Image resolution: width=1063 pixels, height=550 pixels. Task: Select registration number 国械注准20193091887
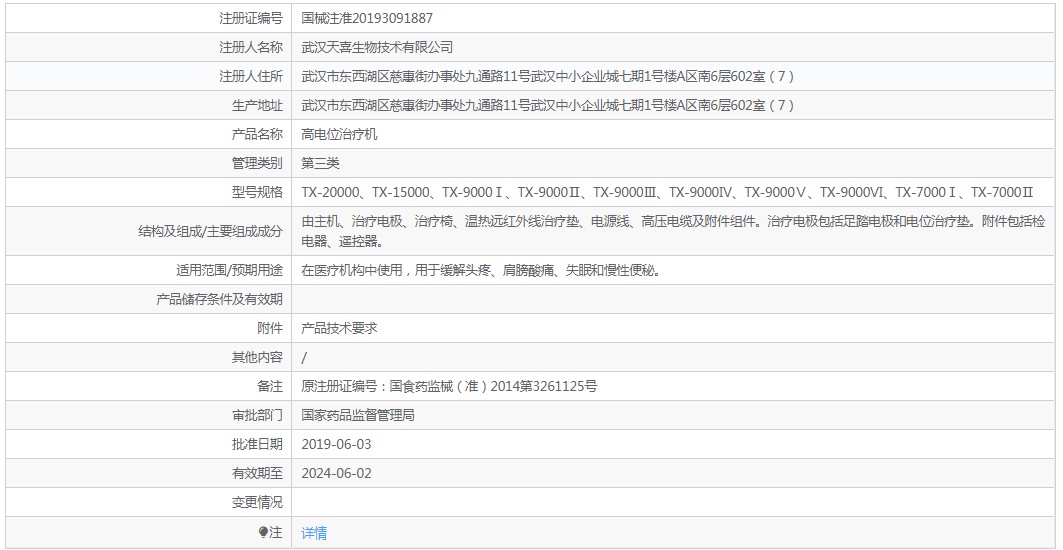click(x=367, y=18)
